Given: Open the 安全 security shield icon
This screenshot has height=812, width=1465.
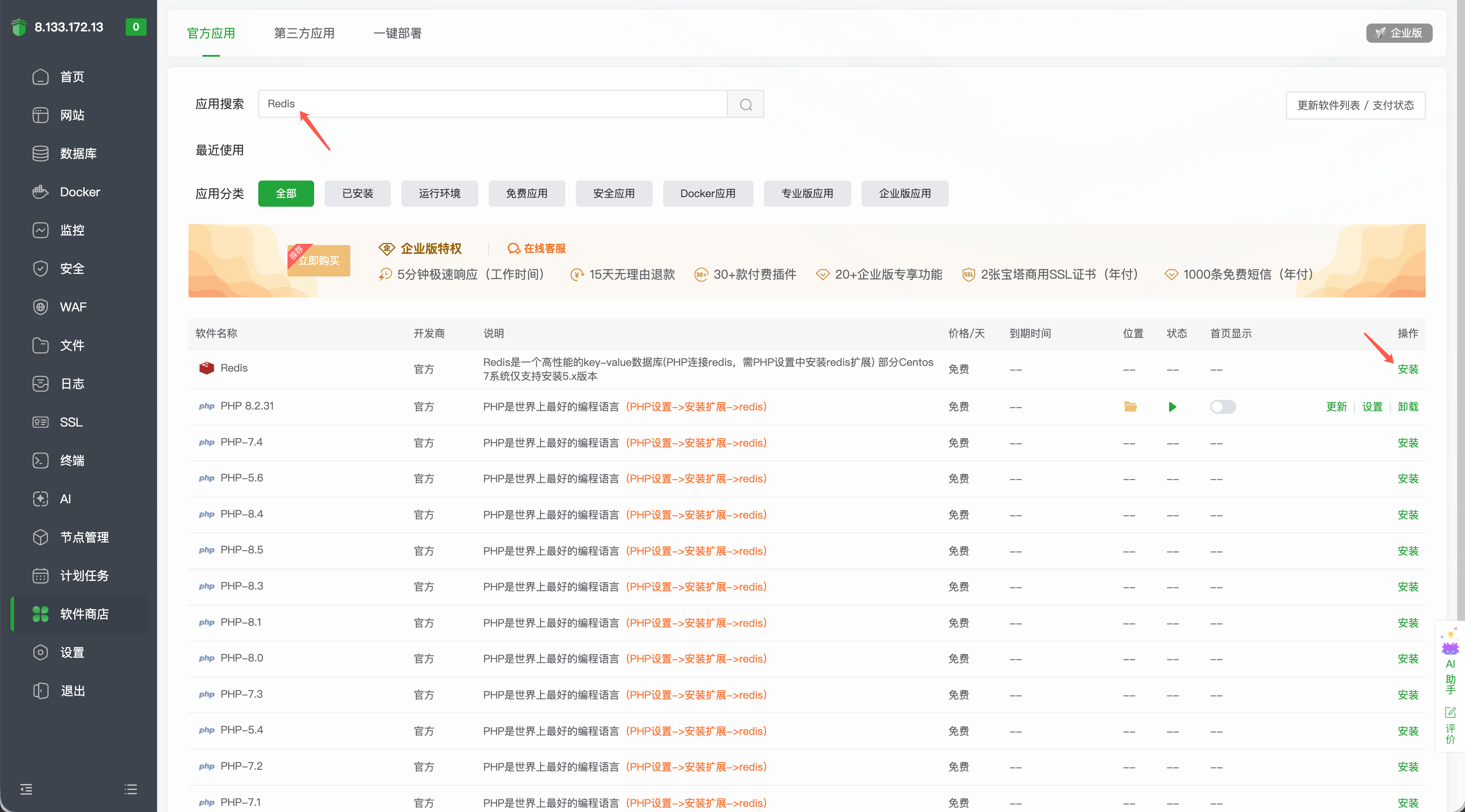Looking at the screenshot, I should click(41, 268).
